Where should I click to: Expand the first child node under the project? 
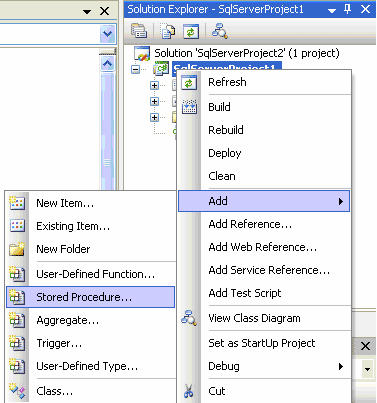point(154,86)
